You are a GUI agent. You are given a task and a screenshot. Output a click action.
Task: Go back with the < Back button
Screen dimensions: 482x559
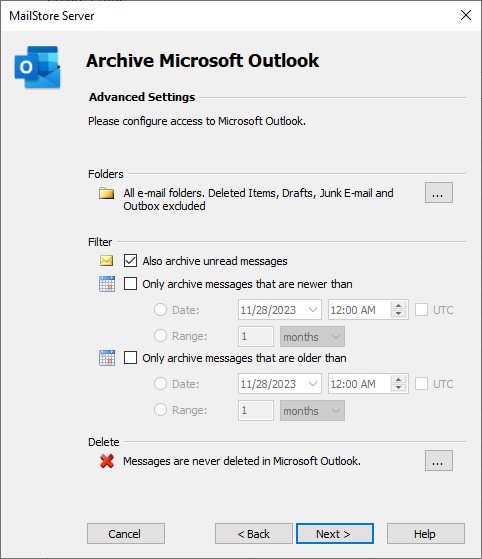click(x=254, y=534)
